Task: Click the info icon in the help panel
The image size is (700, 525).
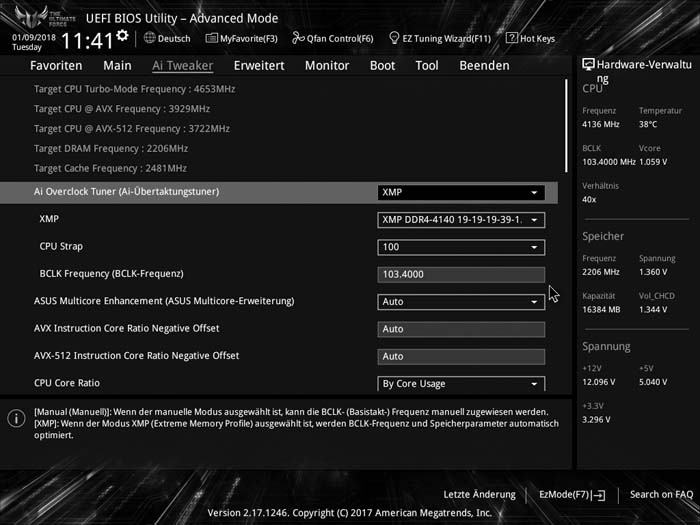Action: (x=17, y=418)
